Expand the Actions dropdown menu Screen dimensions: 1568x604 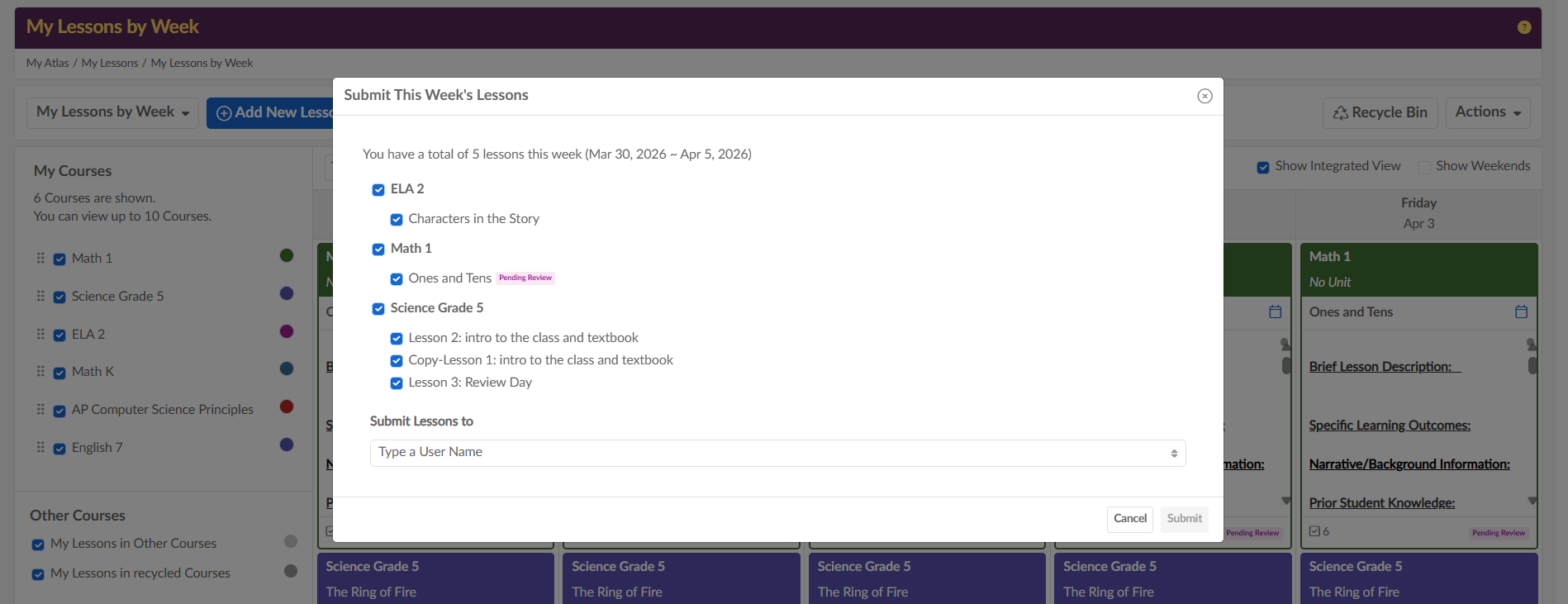click(x=1487, y=112)
